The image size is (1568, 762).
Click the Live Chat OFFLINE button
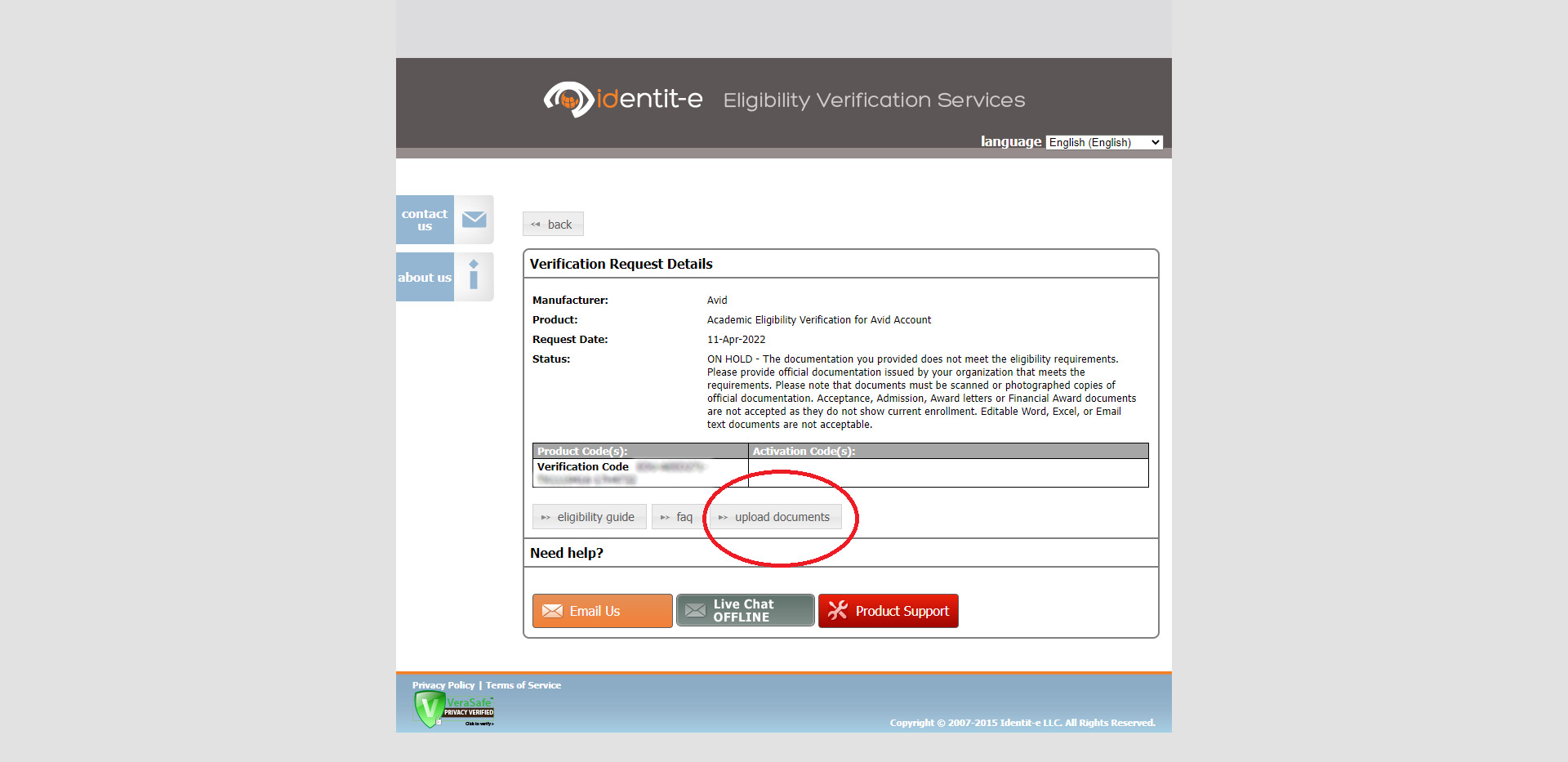point(746,611)
